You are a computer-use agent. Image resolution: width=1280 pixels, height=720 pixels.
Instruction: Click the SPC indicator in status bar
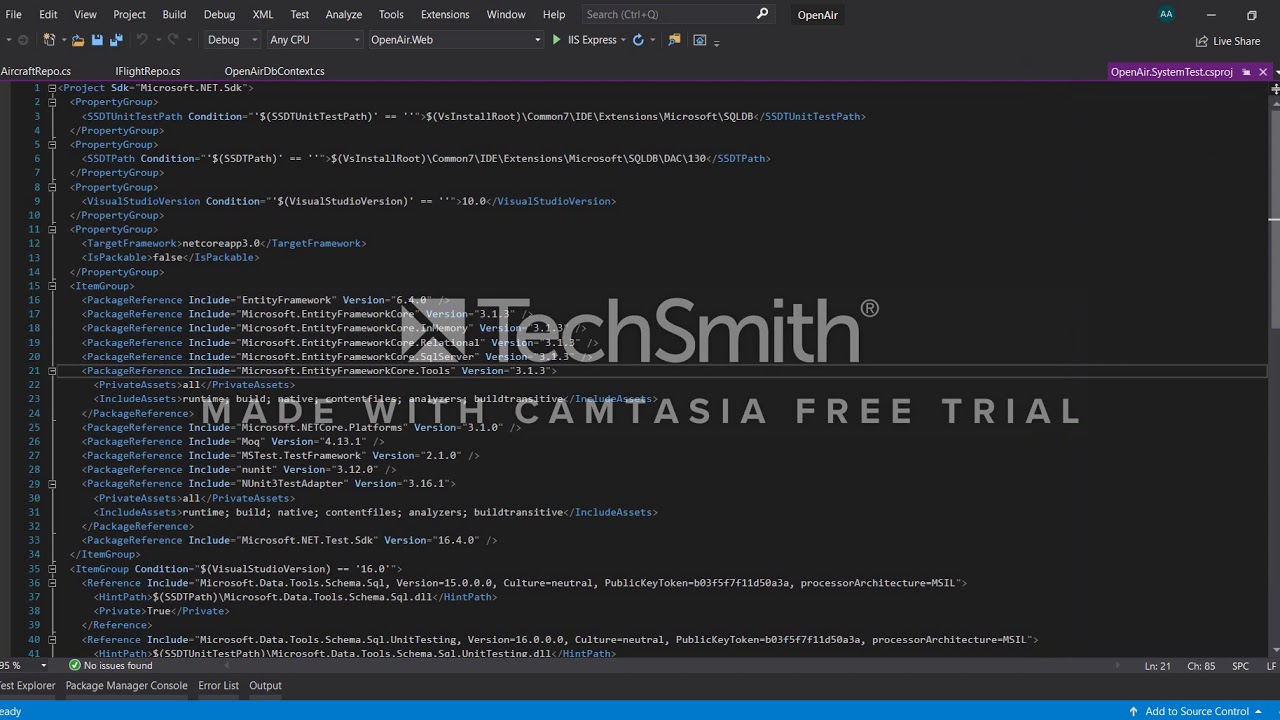1240,666
